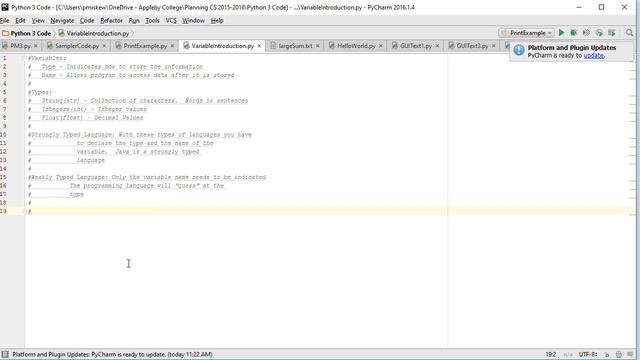Click the rightmost run toolbar icon
The width and height of the screenshot is (640, 360).
click(611, 33)
